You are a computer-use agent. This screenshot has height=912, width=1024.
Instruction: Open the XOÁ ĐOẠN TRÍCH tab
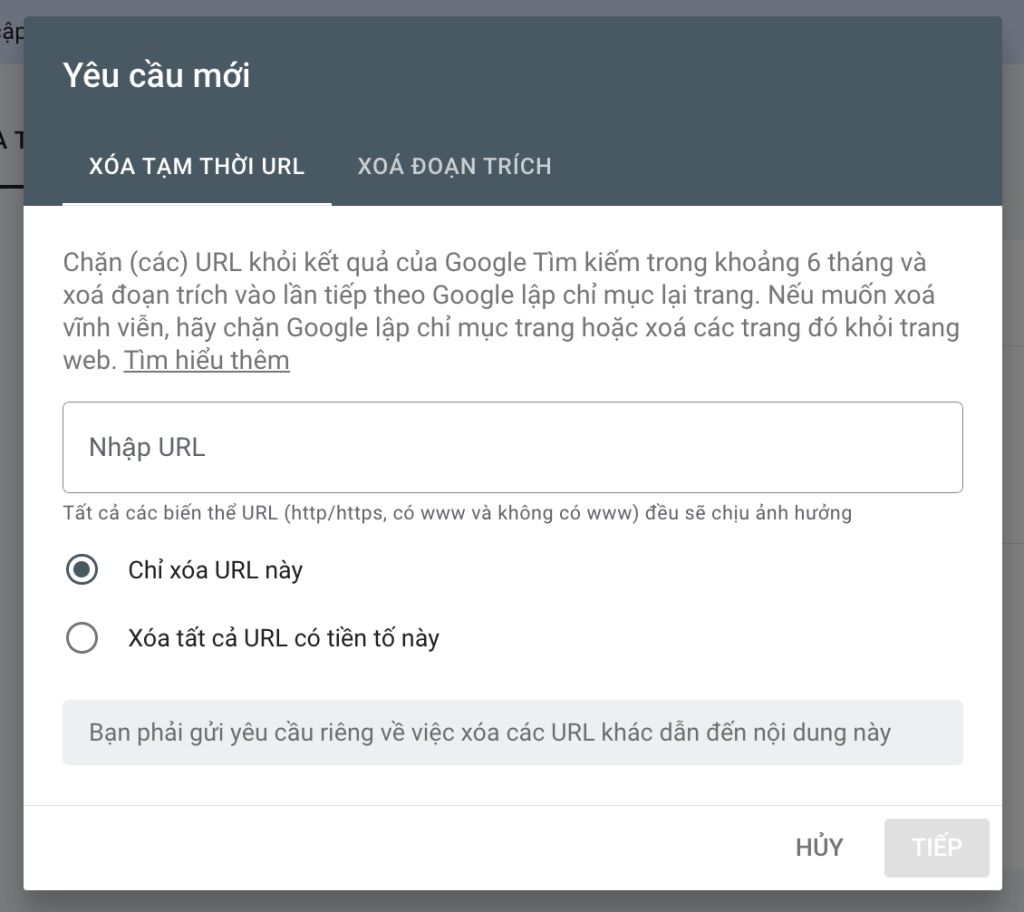(455, 167)
